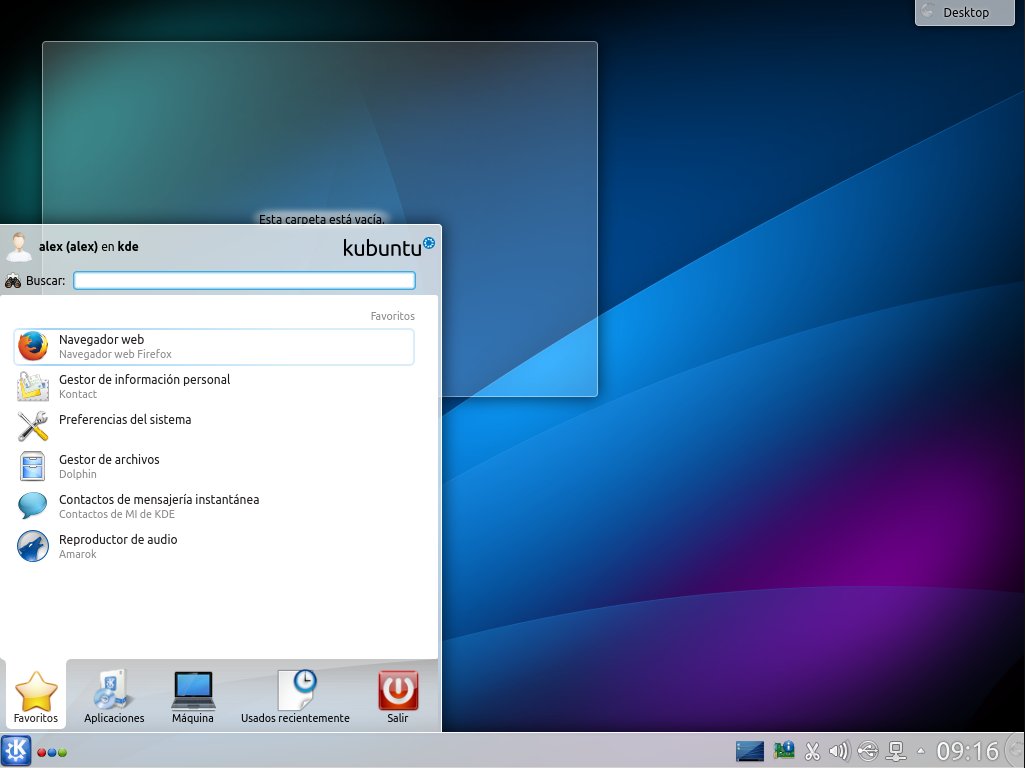Click 'alex (alex) en kde' user label
1025x768 pixels.
(x=88, y=246)
